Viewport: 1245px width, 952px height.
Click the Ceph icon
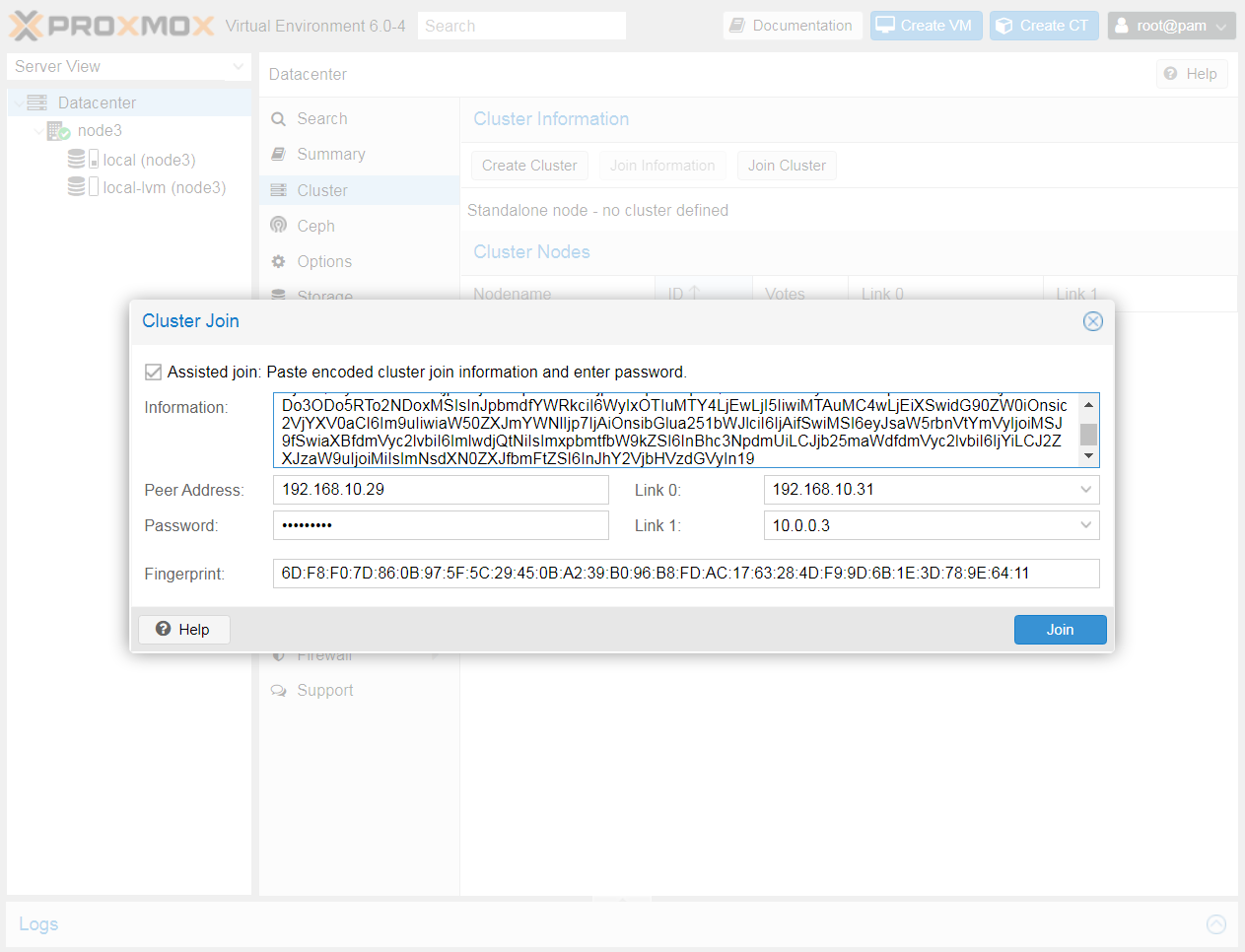pyautogui.click(x=278, y=225)
